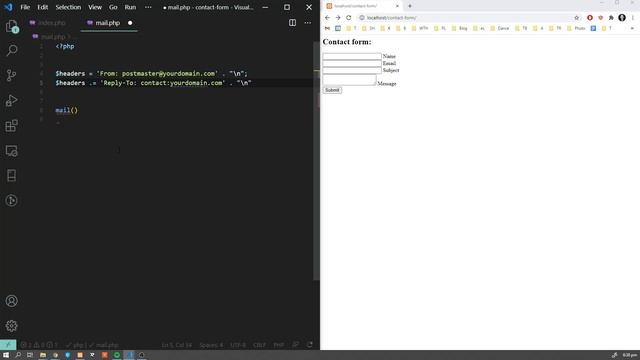The image size is (640, 360).
Task: Open the Dance bookmark folder
Action: [500, 28]
